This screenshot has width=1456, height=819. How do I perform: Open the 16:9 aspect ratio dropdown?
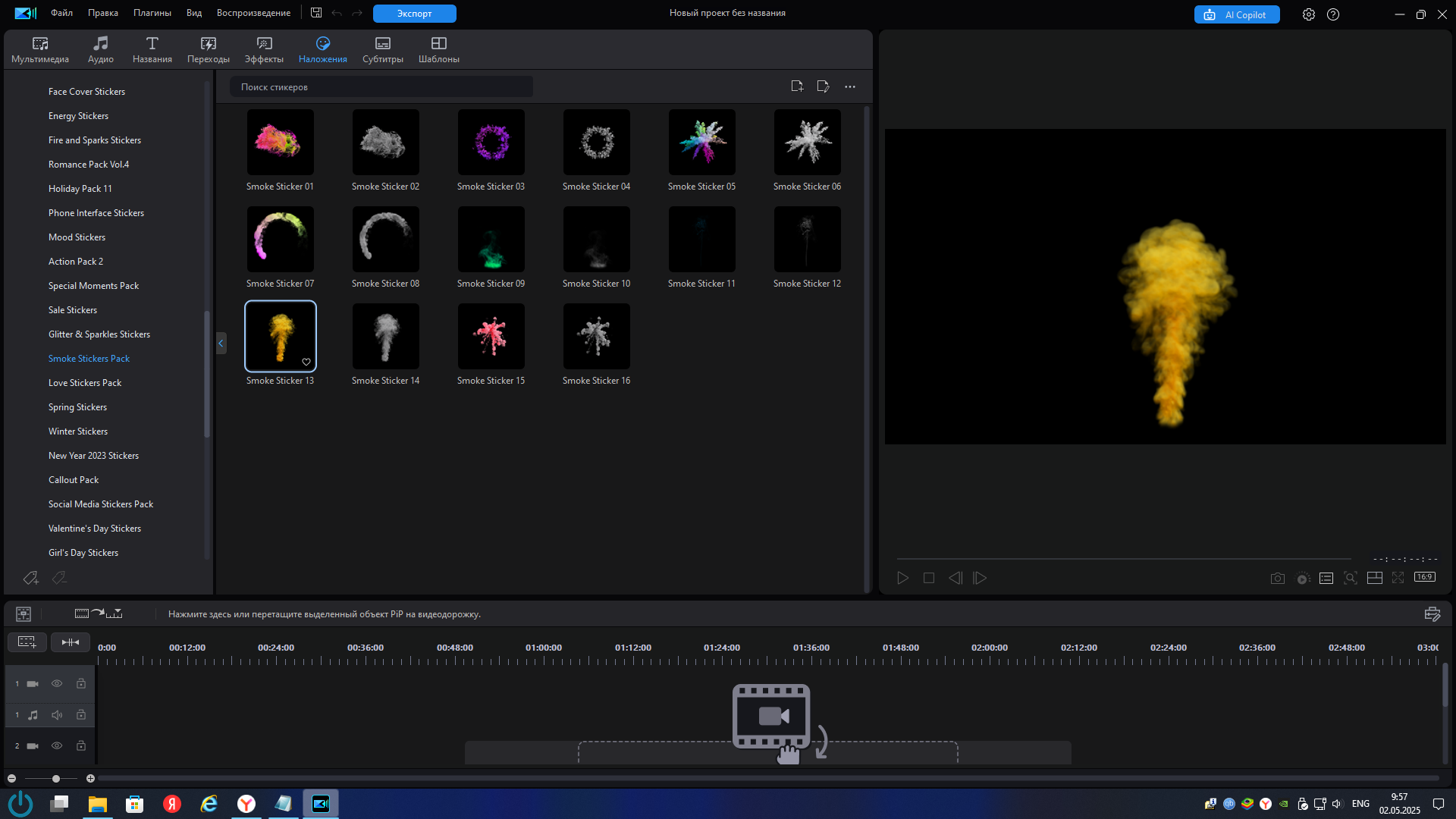[1425, 578]
